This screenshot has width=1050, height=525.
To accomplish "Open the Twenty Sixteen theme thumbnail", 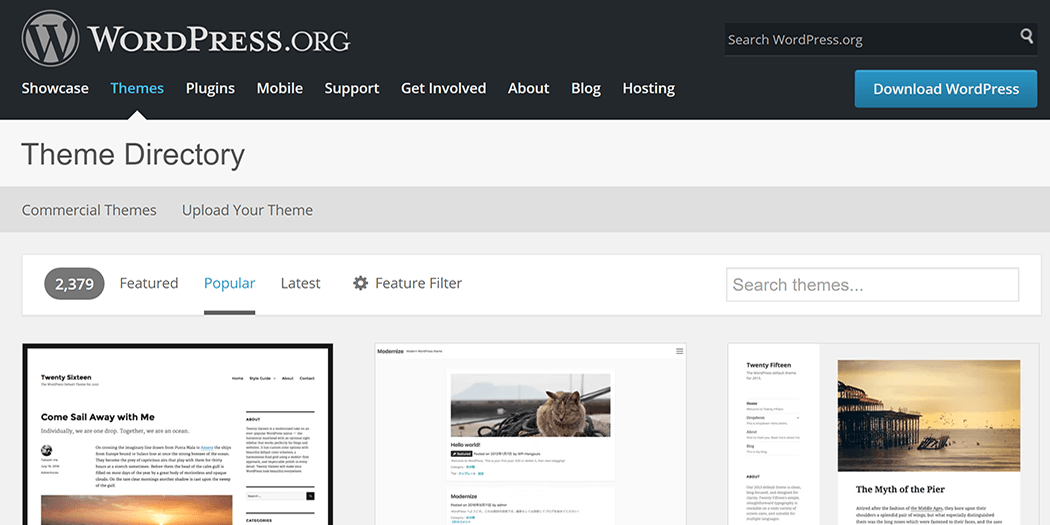I will [178, 435].
